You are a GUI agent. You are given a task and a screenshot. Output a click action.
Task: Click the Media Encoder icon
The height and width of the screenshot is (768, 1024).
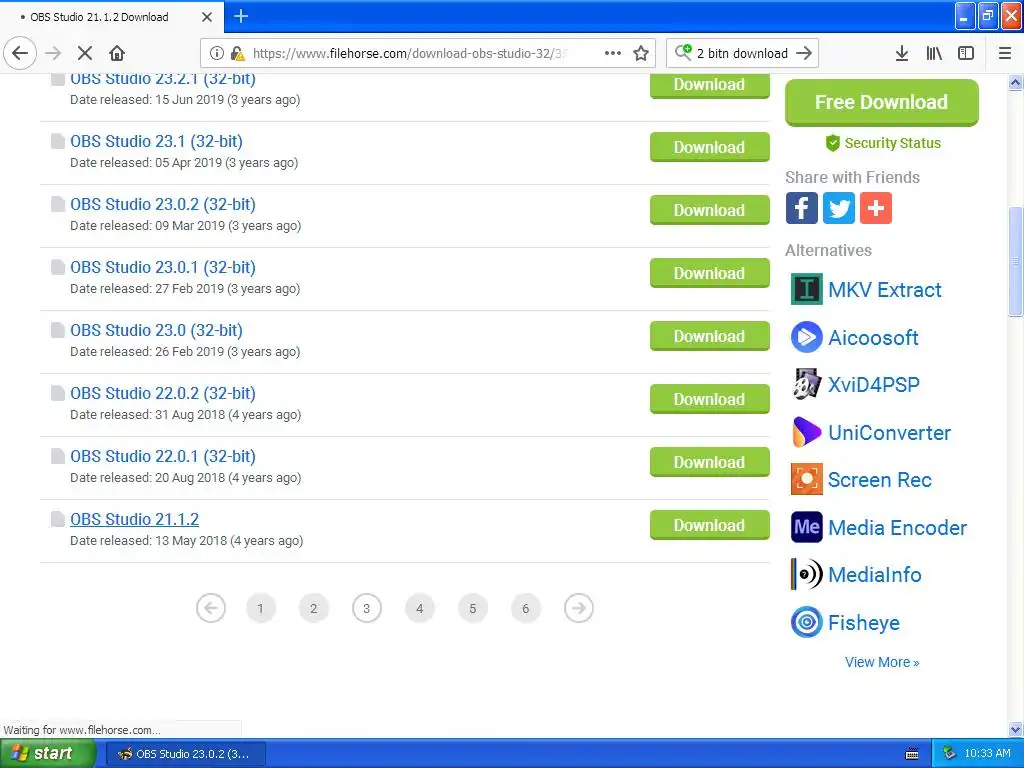(807, 527)
